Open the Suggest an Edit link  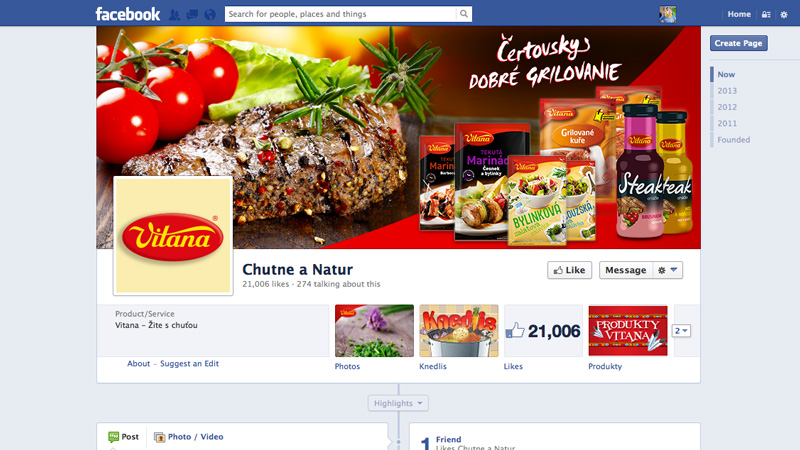point(189,363)
